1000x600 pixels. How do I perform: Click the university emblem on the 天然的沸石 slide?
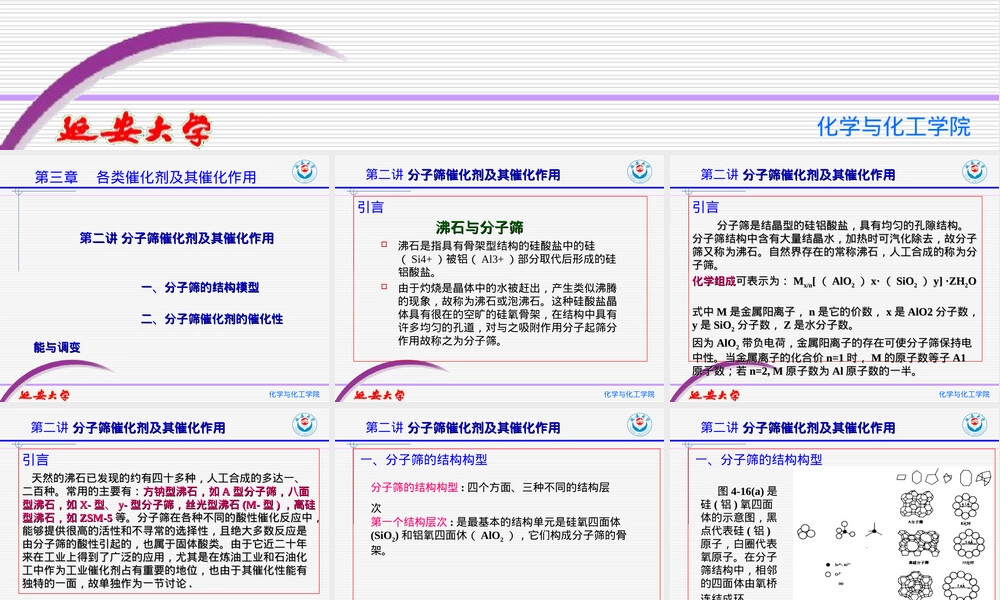(305, 425)
